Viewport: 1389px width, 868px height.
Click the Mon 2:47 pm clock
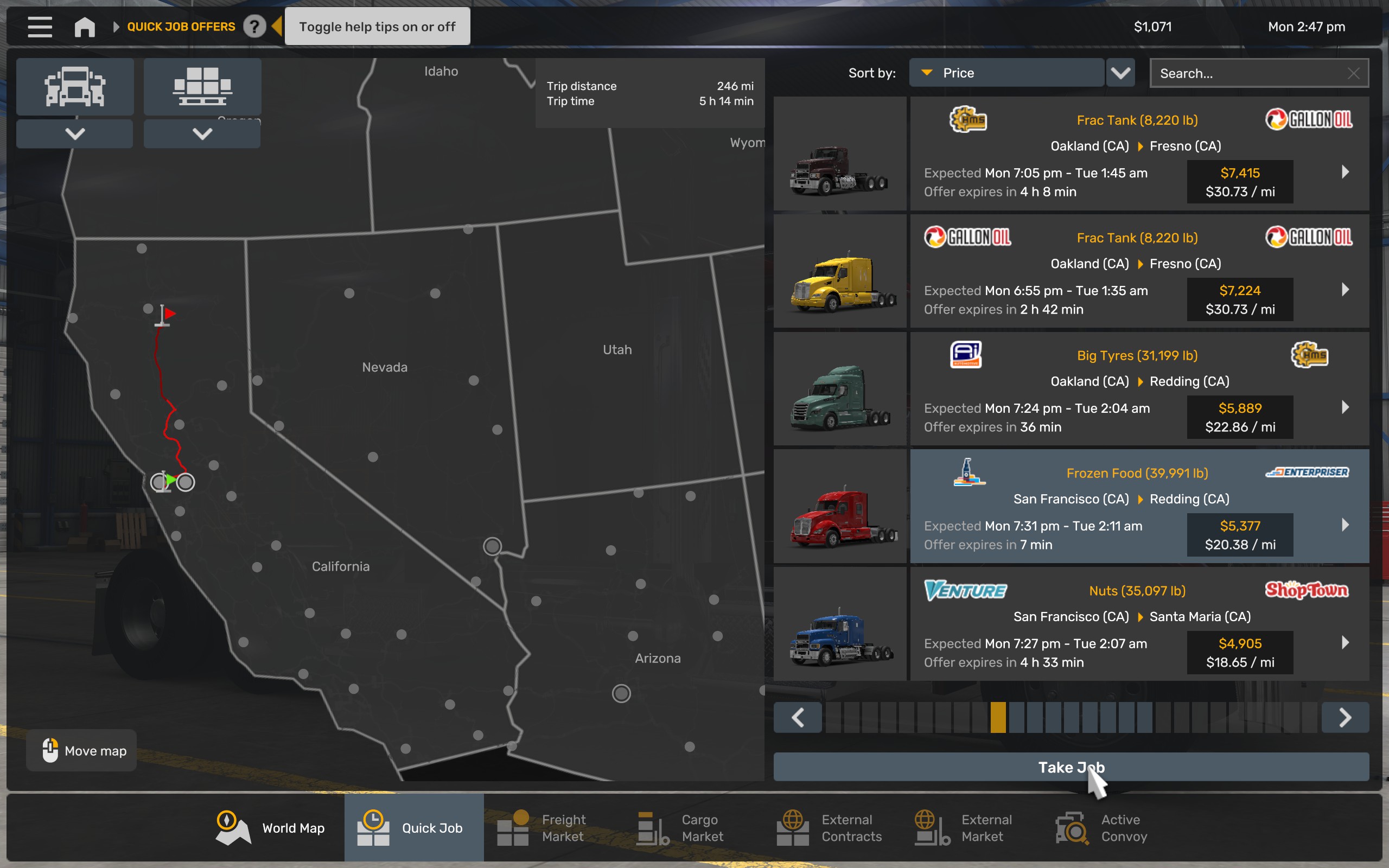point(1307,27)
